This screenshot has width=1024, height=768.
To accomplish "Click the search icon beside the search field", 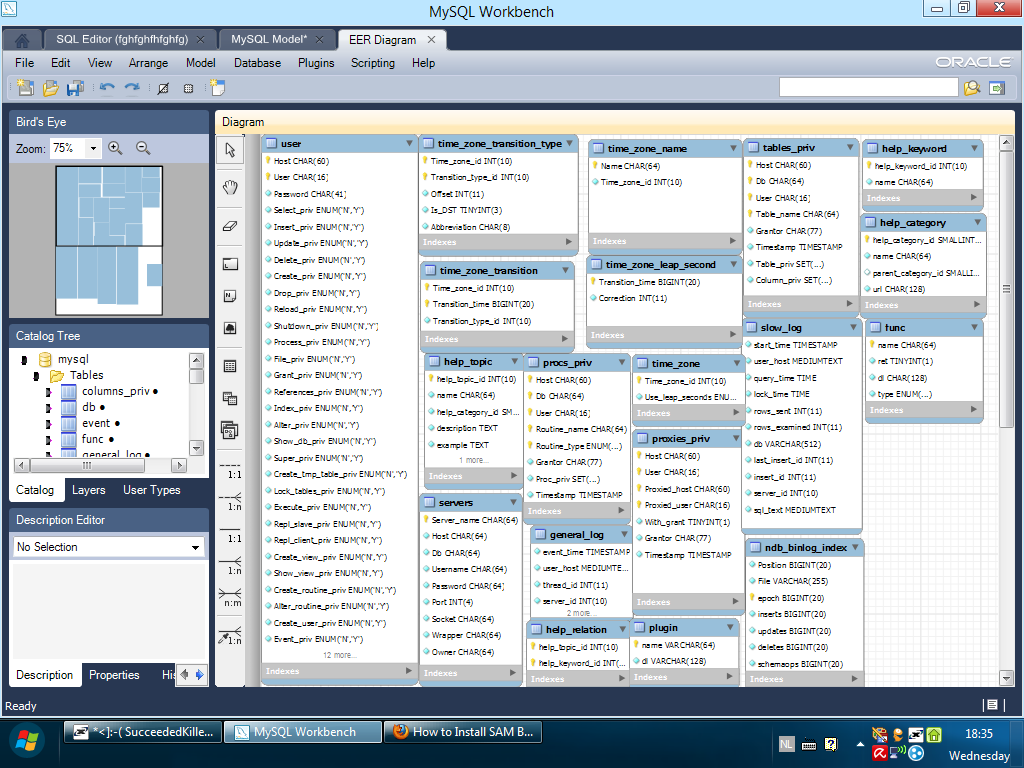I will [972, 88].
